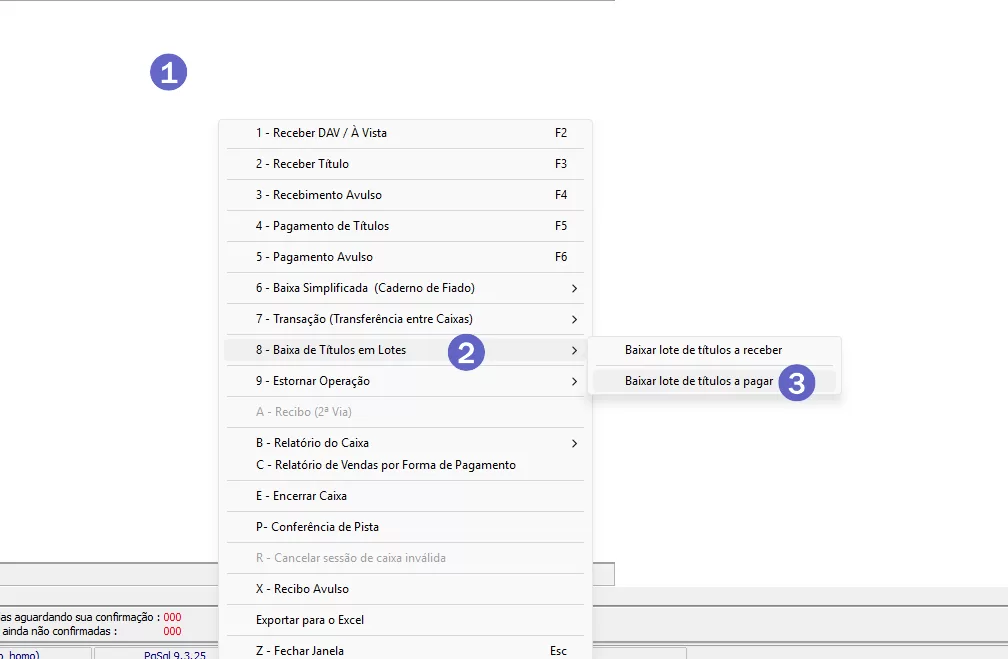Pick Baixar lote de títulos a receber

[703, 350]
